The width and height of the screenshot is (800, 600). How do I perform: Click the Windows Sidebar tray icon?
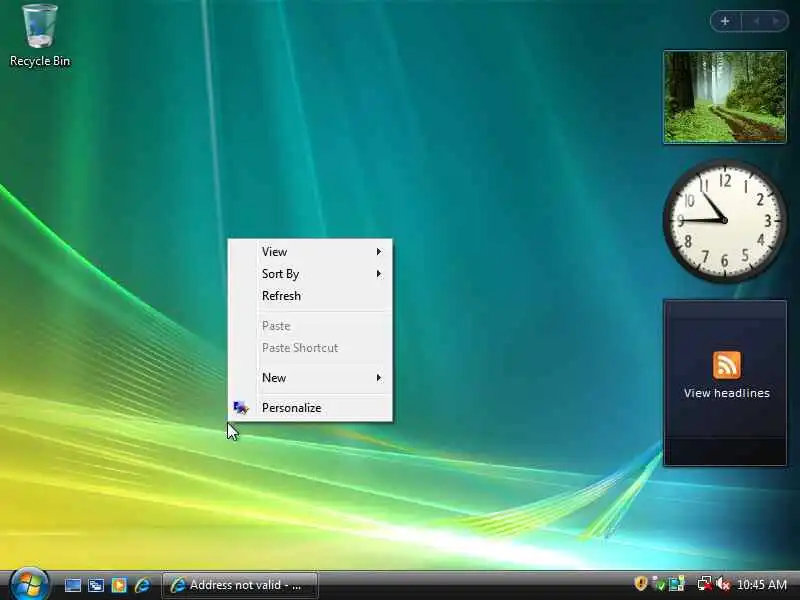[677, 584]
